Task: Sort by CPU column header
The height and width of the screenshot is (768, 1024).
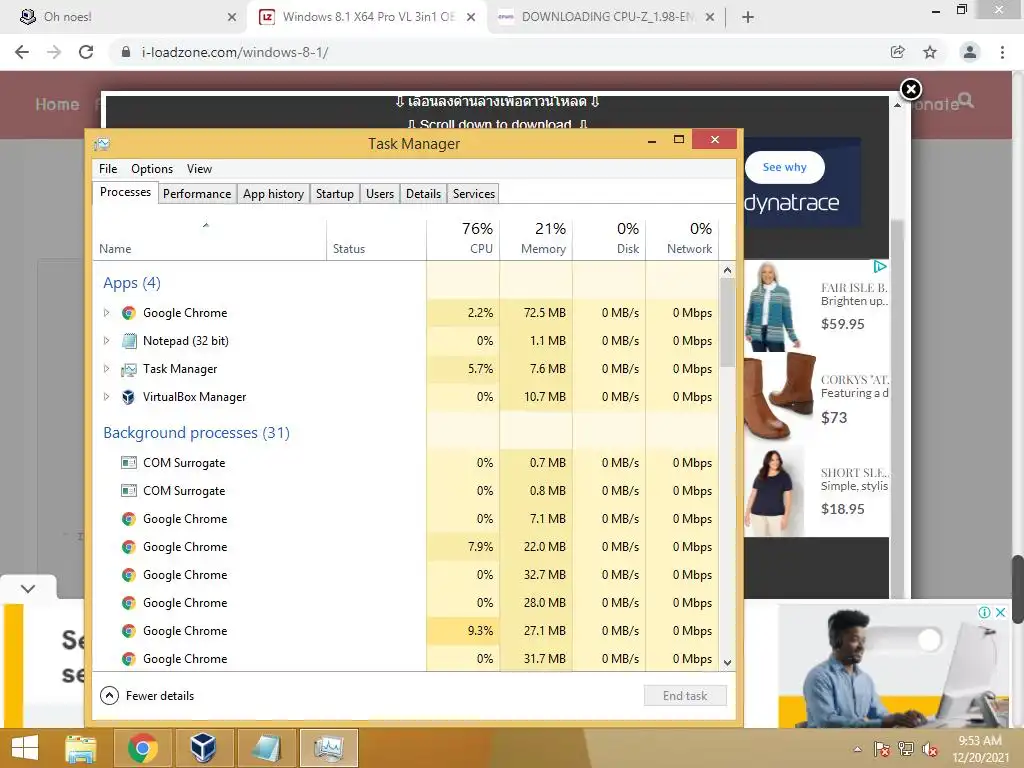Action: 463,238
